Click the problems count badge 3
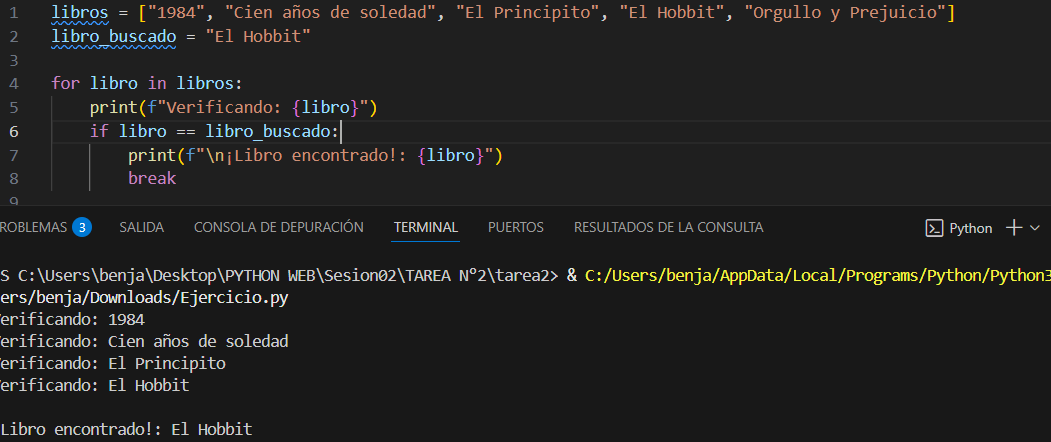The height and width of the screenshot is (442, 1051). tap(82, 227)
